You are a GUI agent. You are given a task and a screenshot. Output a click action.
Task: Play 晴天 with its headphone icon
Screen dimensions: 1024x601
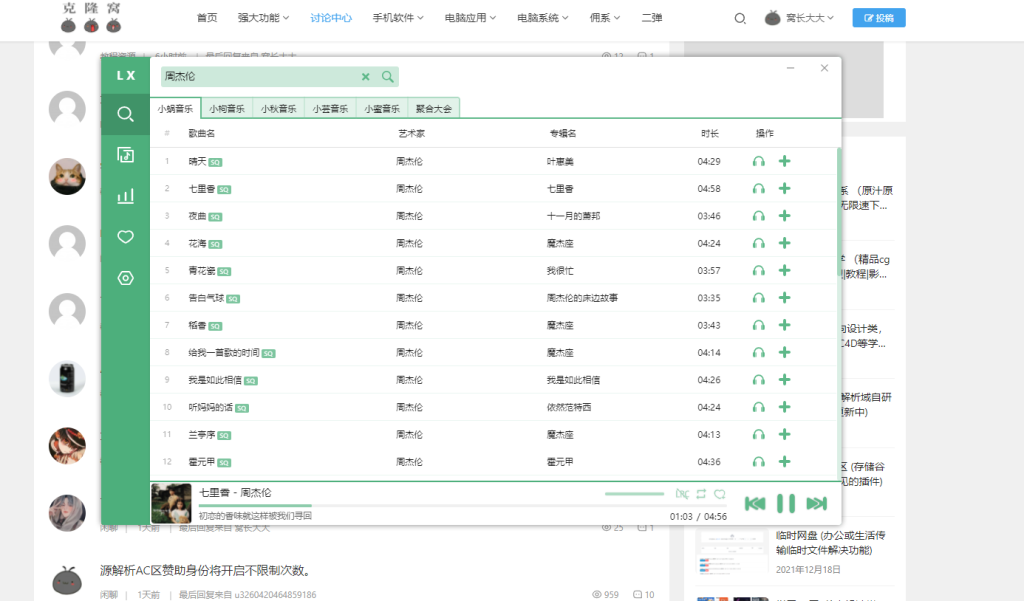point(758,161)
